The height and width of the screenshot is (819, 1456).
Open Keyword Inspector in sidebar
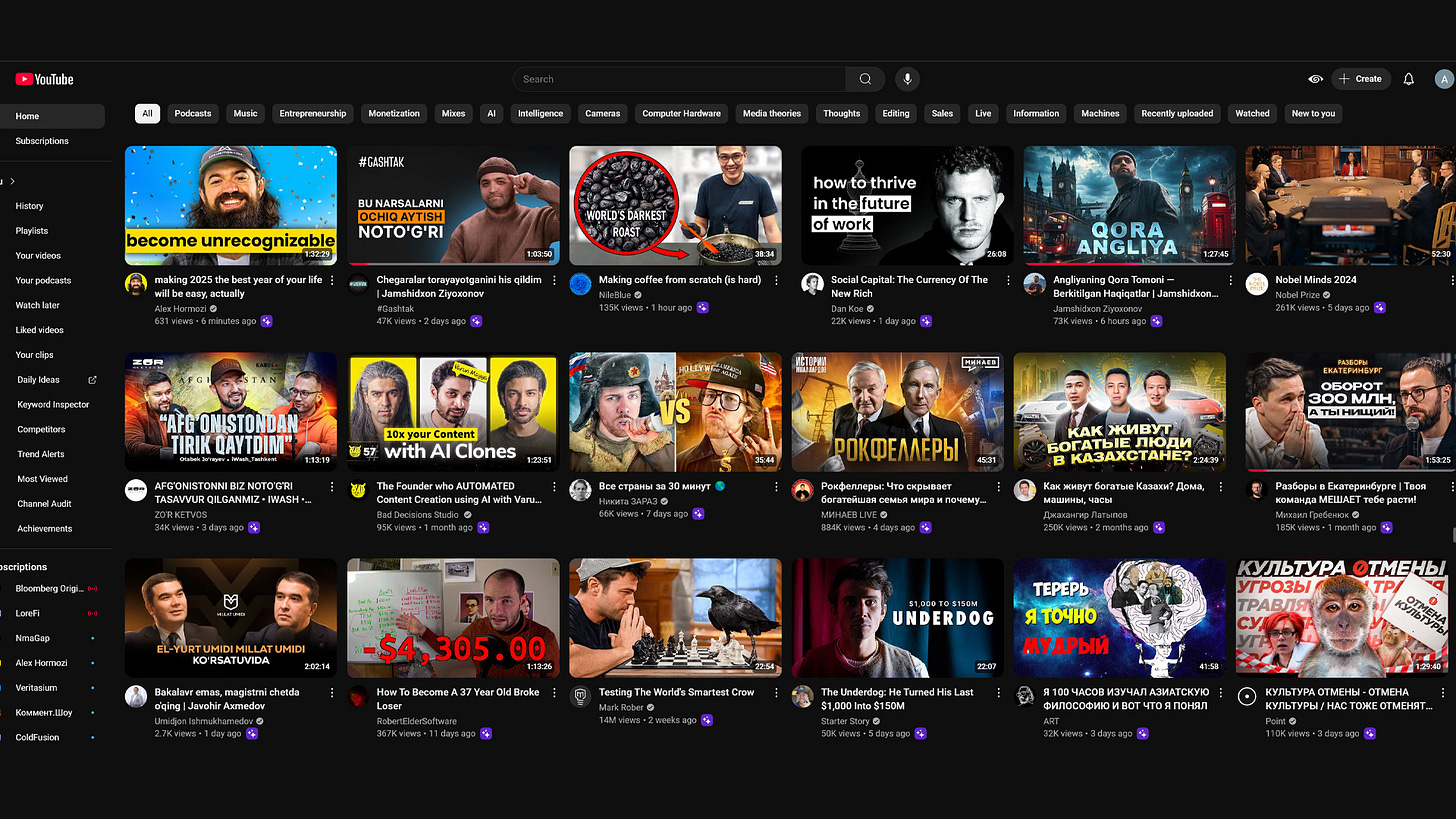pos(52,405)
